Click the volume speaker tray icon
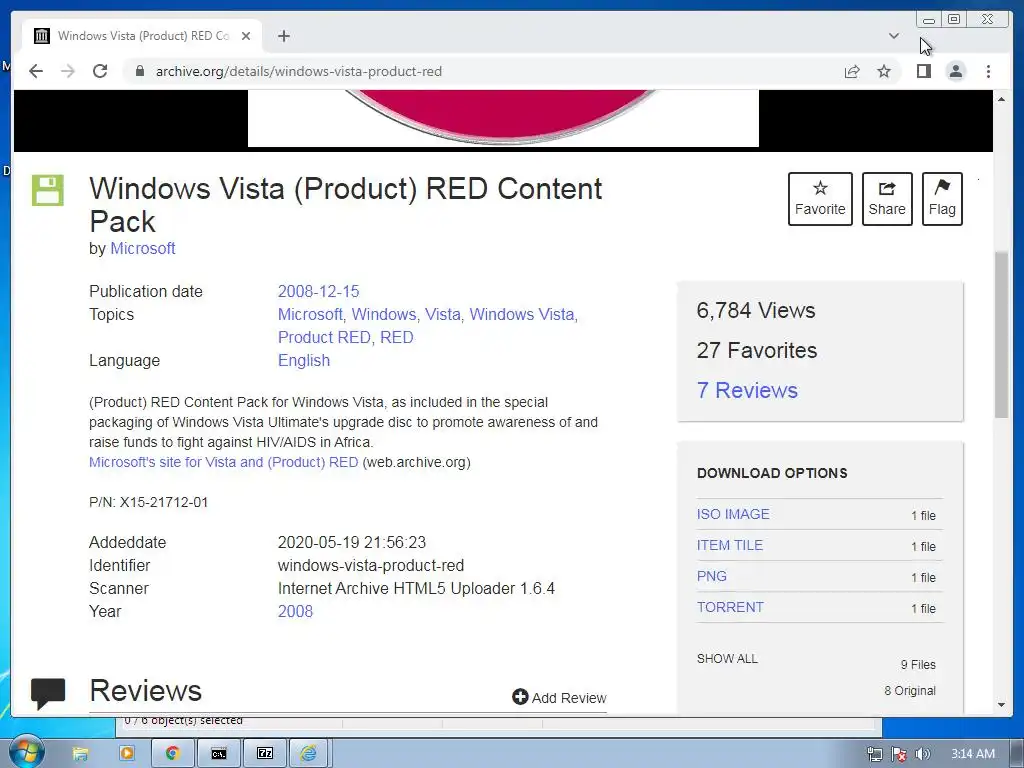Viewport: 1024px width, 768px height. [x=922, y=754]
